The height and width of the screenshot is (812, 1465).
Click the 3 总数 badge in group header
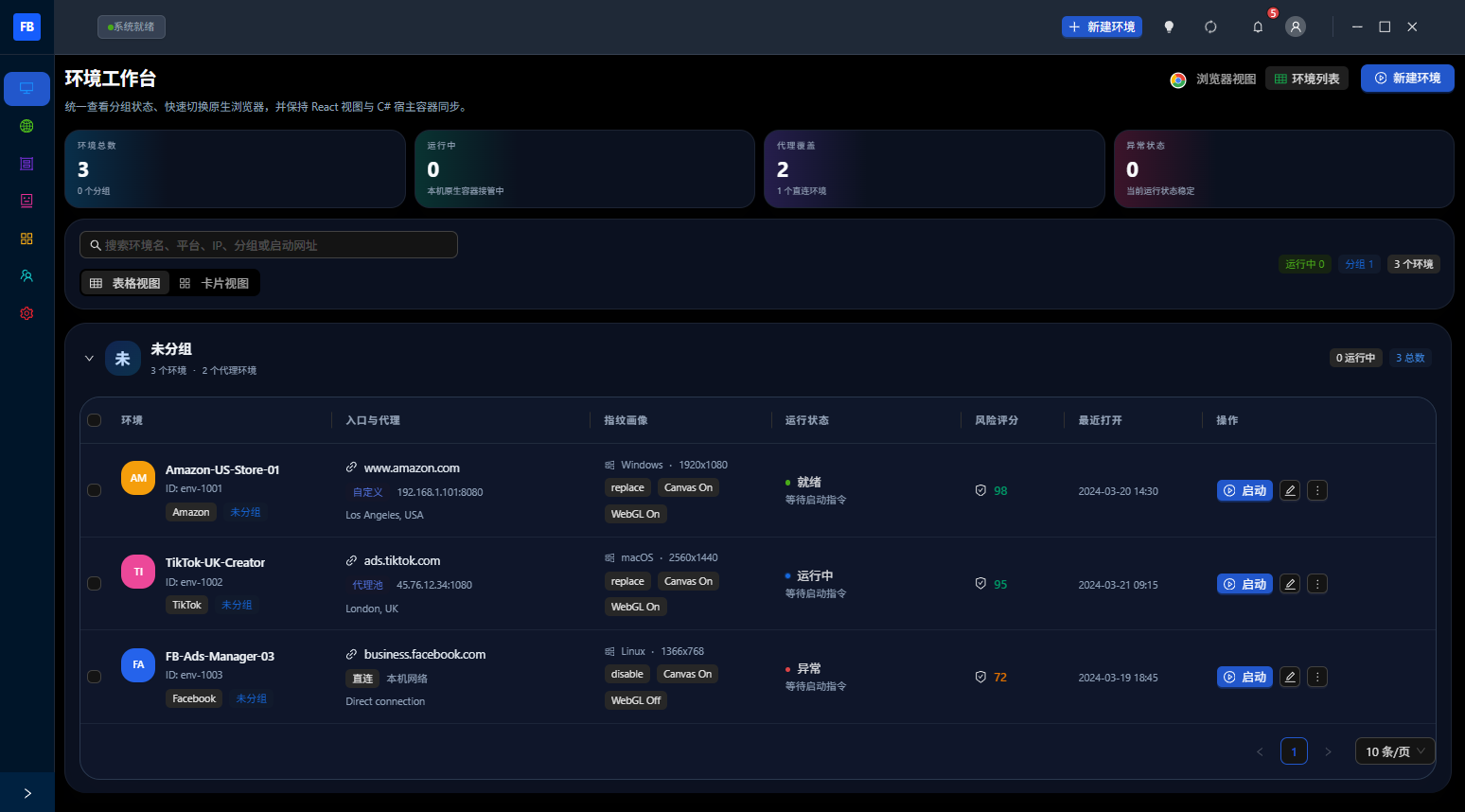[x=1410, y=358]
